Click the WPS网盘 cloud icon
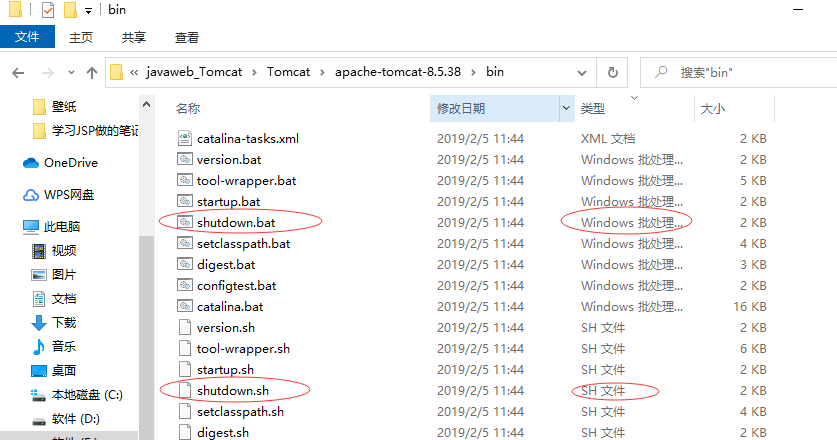 click(31, 195)
